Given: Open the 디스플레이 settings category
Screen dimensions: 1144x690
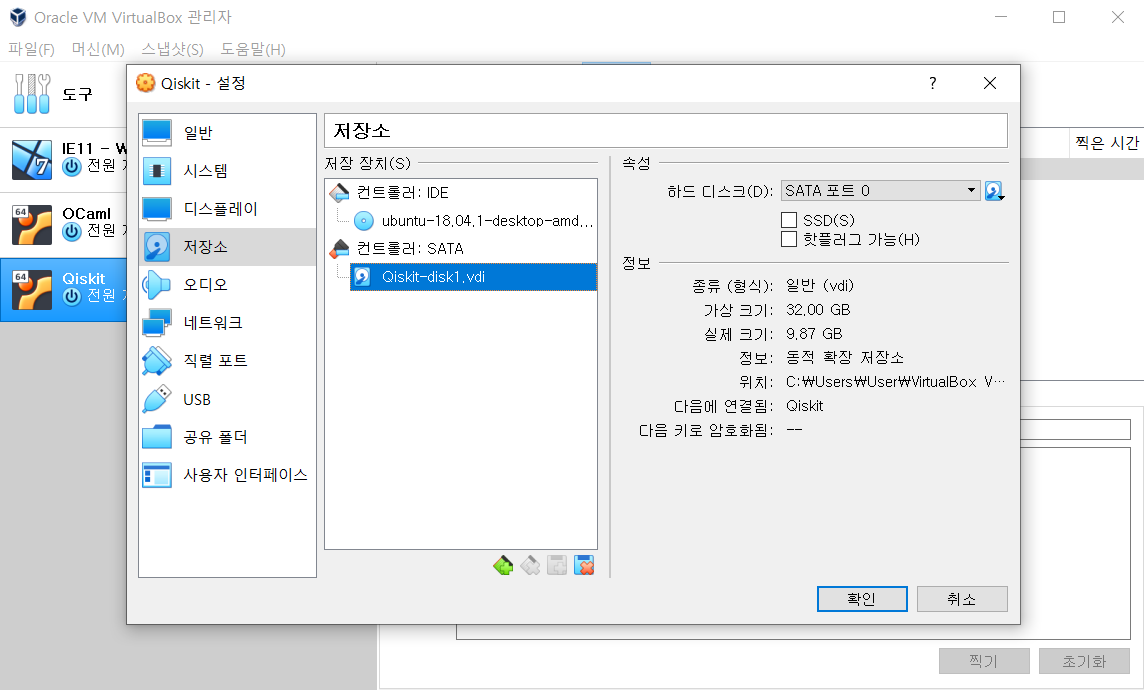Looking at the screenshot, I should [227, 209].
